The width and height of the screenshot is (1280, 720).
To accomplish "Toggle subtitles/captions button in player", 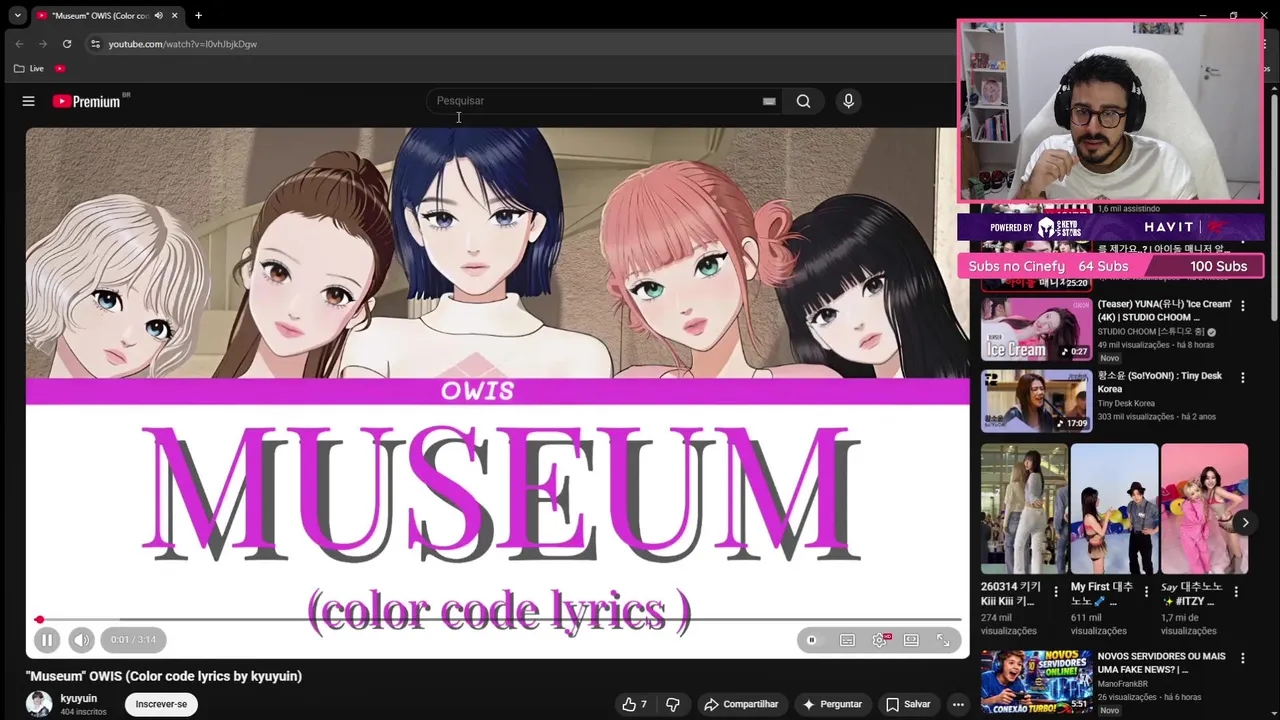I will (x=847, y=640).
